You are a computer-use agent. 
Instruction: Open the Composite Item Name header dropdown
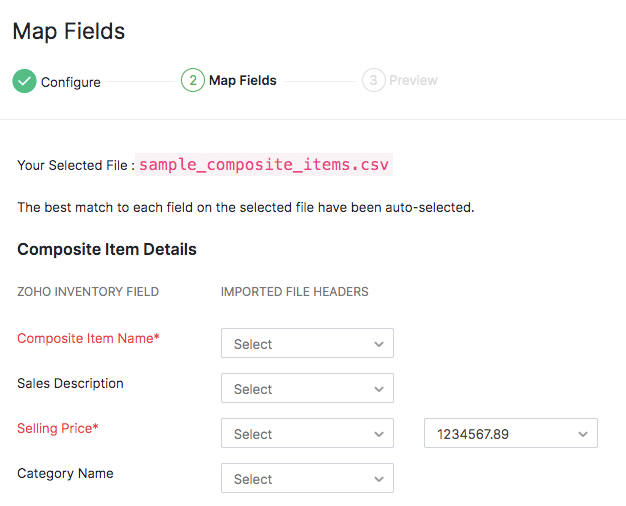pos(307,343)
